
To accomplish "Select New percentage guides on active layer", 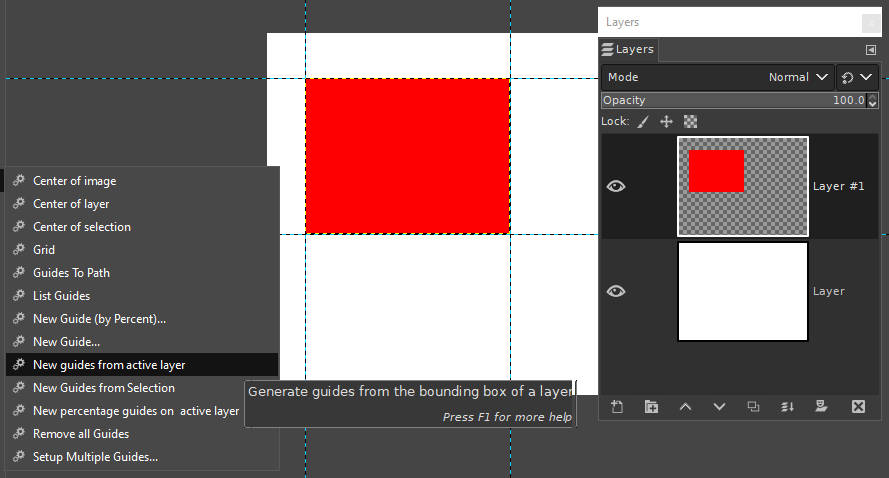I will 142,411.
